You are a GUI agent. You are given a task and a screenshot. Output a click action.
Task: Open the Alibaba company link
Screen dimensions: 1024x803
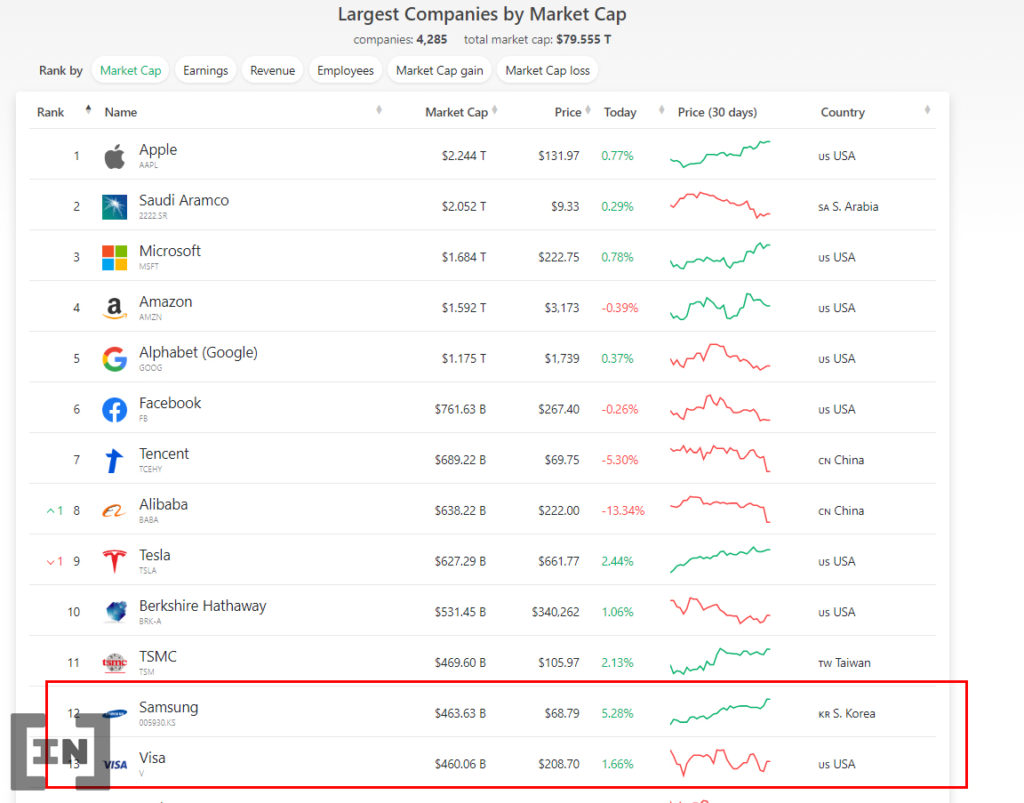[x=163, y=505]
